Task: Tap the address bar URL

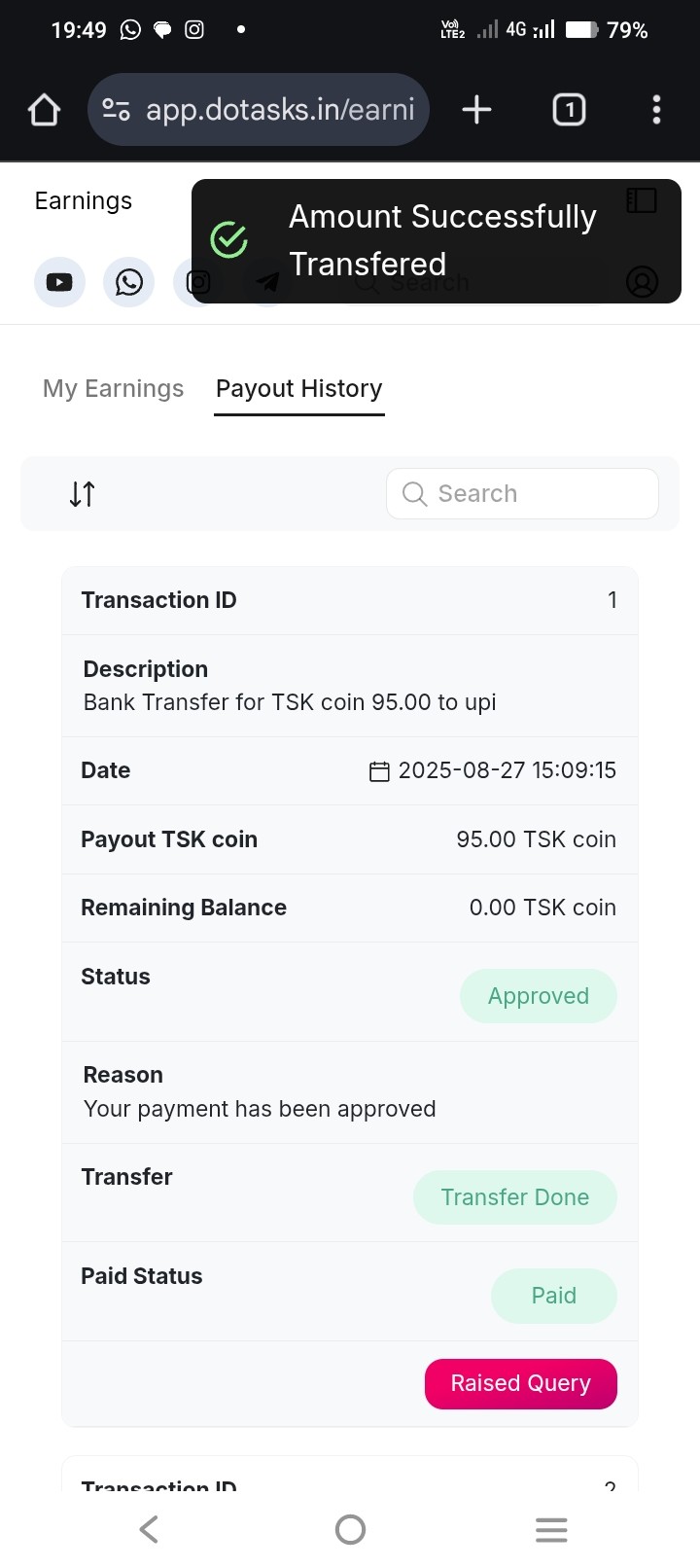Action: point(280,110)
